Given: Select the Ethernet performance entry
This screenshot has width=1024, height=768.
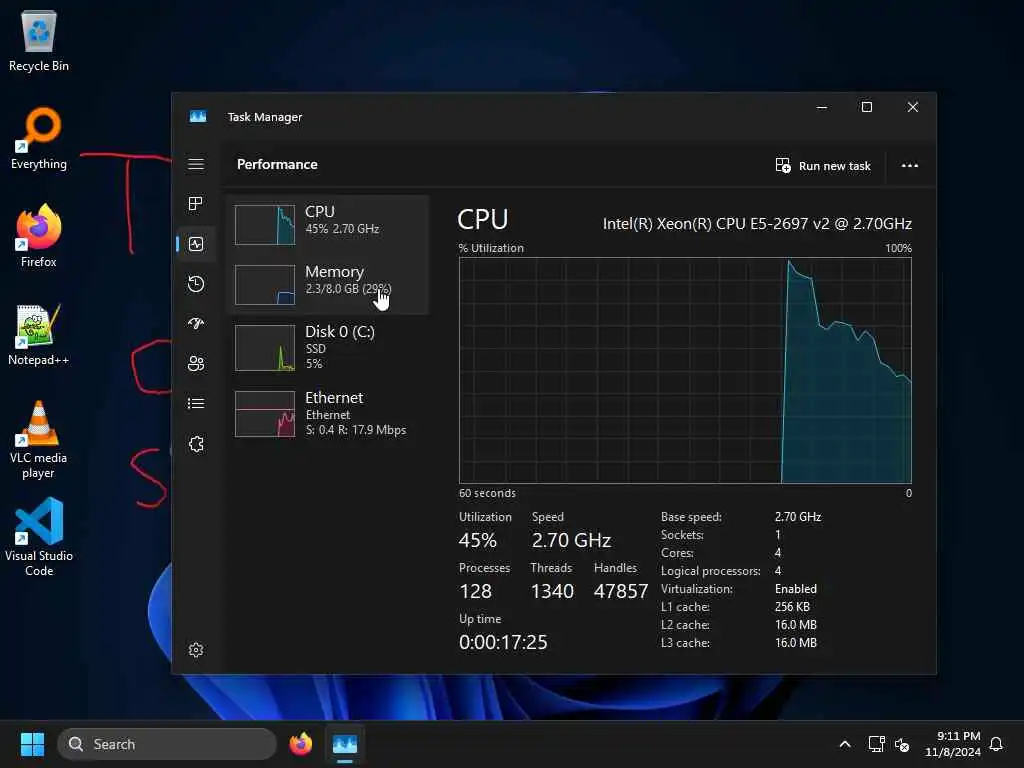Looking at the screenshot, I should pos(328,413).
